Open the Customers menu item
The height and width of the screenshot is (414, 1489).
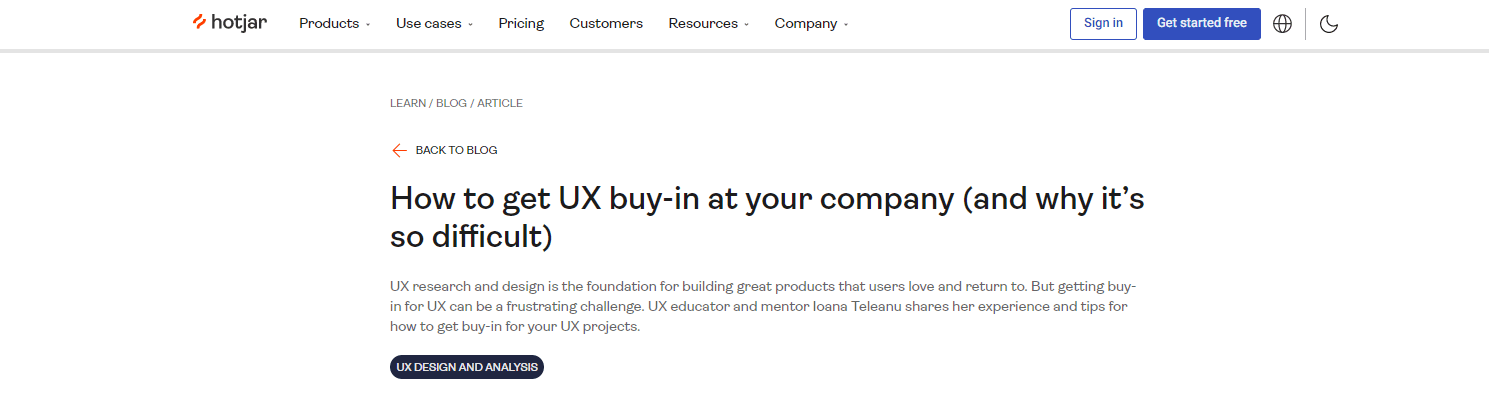tap(606, 23)
